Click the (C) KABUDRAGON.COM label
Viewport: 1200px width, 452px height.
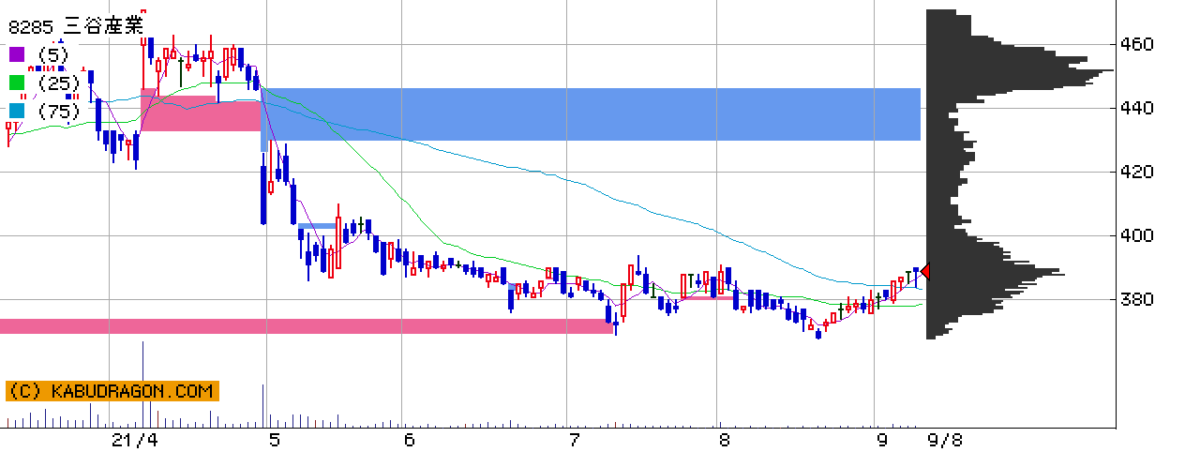pyautogui.click(x=111, y=391)
